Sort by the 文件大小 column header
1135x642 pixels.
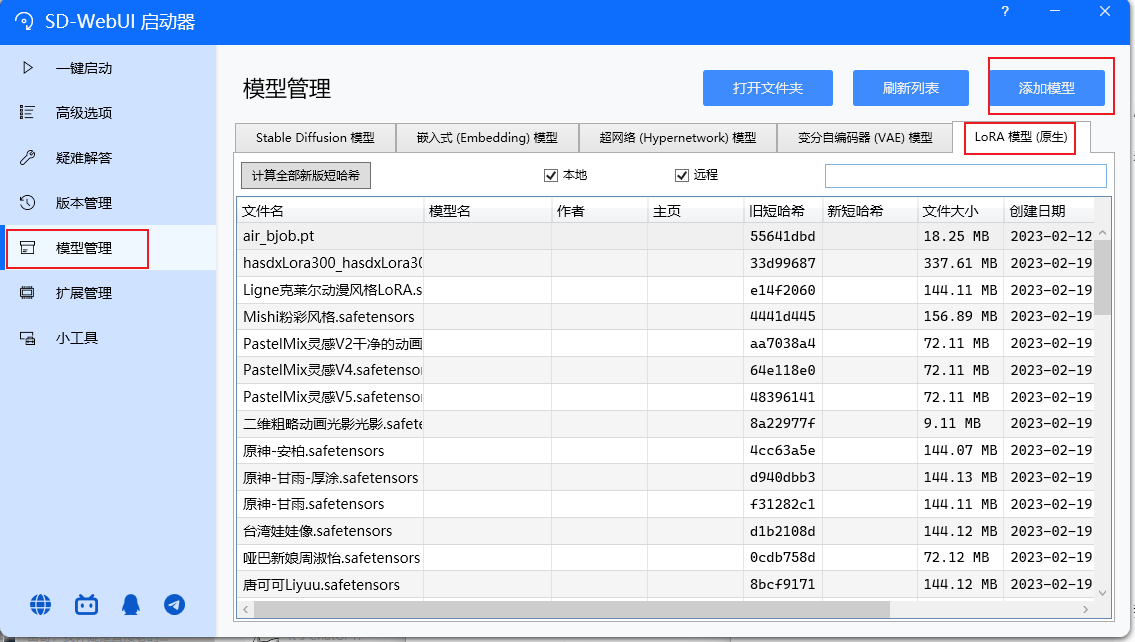click(x=961, y=211)
